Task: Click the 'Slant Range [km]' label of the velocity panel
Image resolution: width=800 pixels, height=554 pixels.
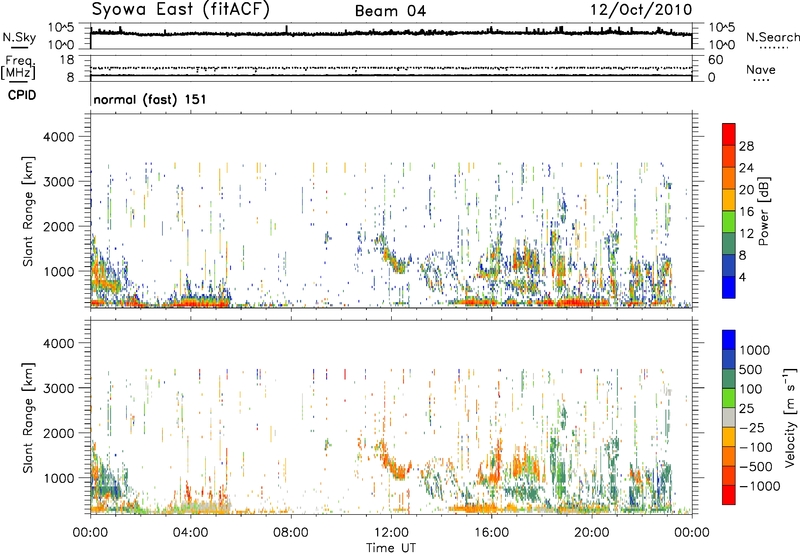Action: (x=28, y=417)
